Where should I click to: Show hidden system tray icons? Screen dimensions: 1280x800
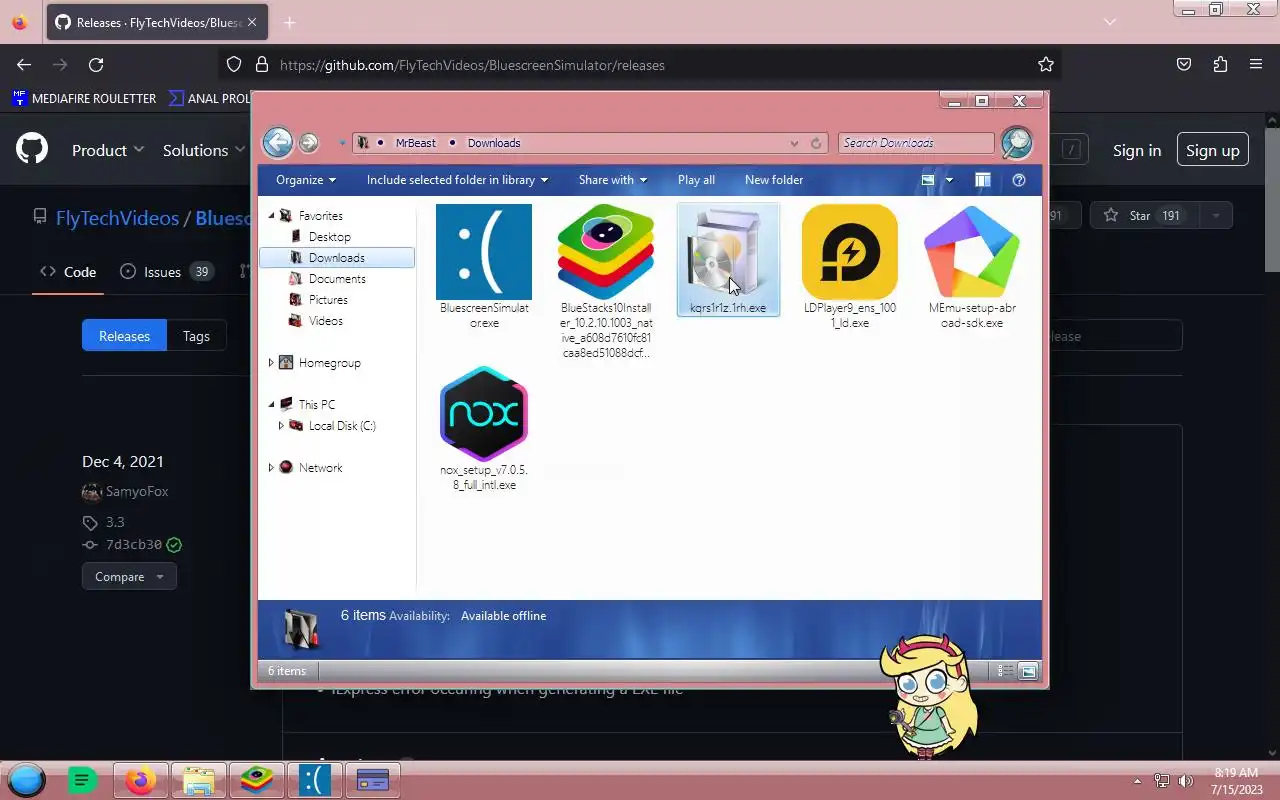(1137, 781)
